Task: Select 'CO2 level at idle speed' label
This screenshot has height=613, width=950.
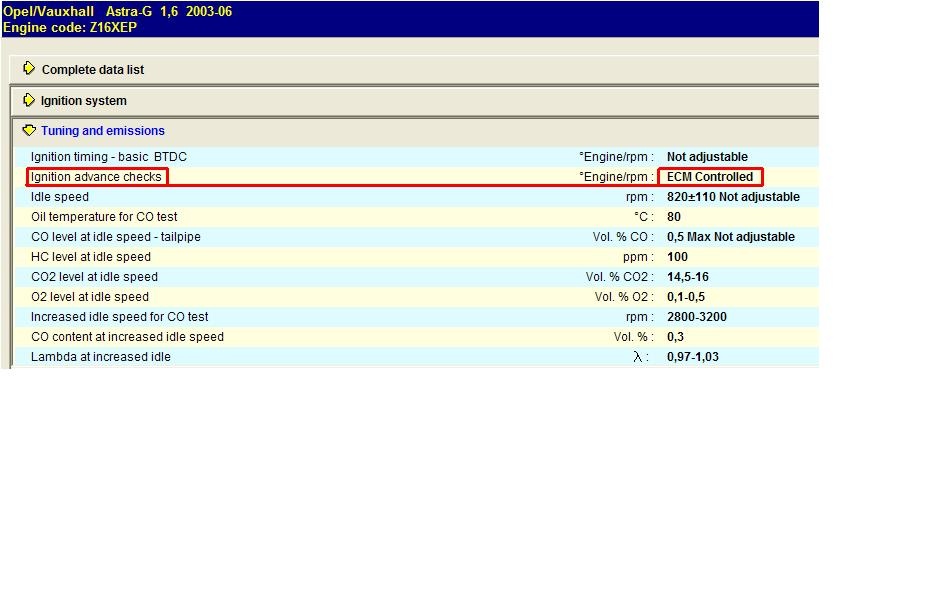Action: 95,277
